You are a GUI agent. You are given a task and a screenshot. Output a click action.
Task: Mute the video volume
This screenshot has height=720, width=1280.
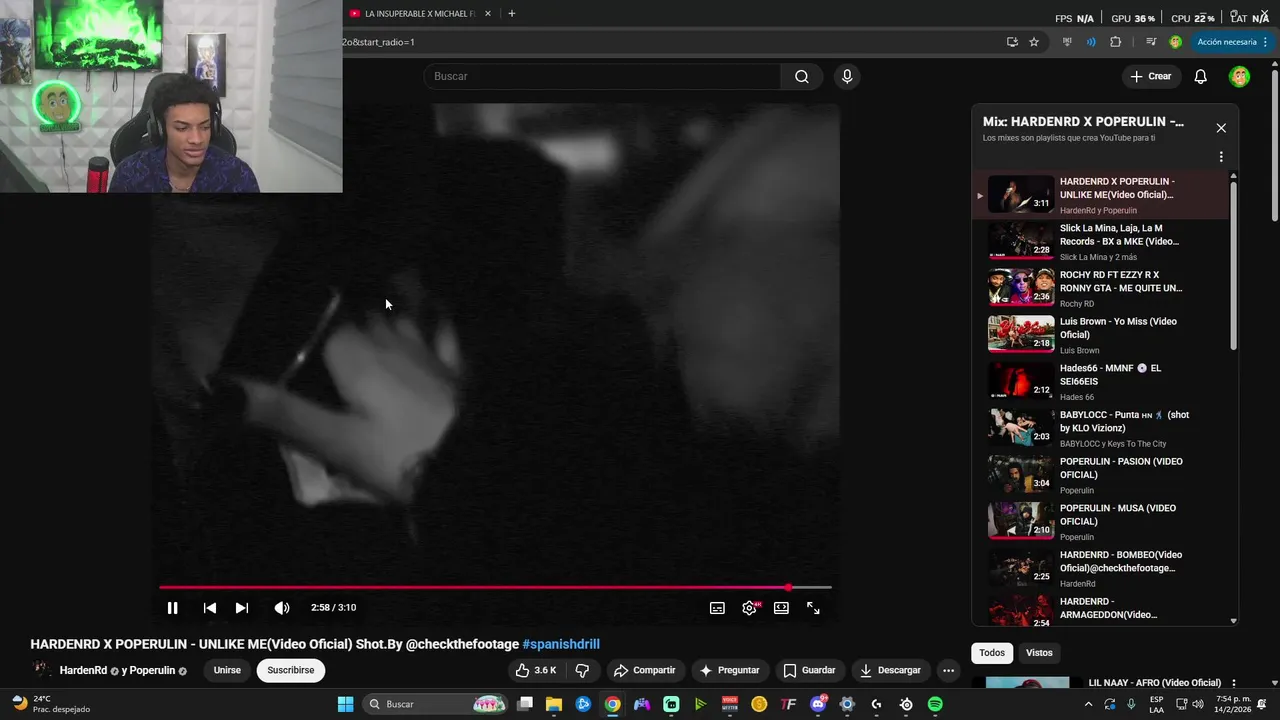282,608
